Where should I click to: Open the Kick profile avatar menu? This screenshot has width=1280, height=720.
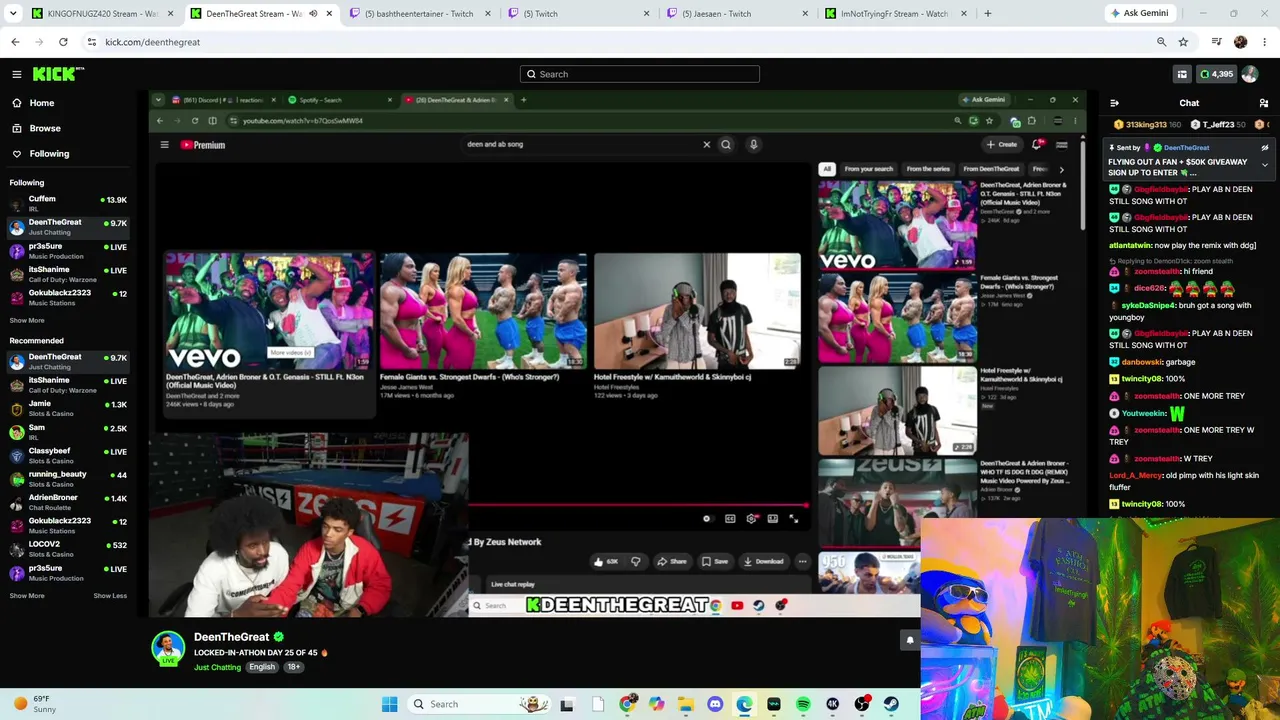click(1250, 74)
